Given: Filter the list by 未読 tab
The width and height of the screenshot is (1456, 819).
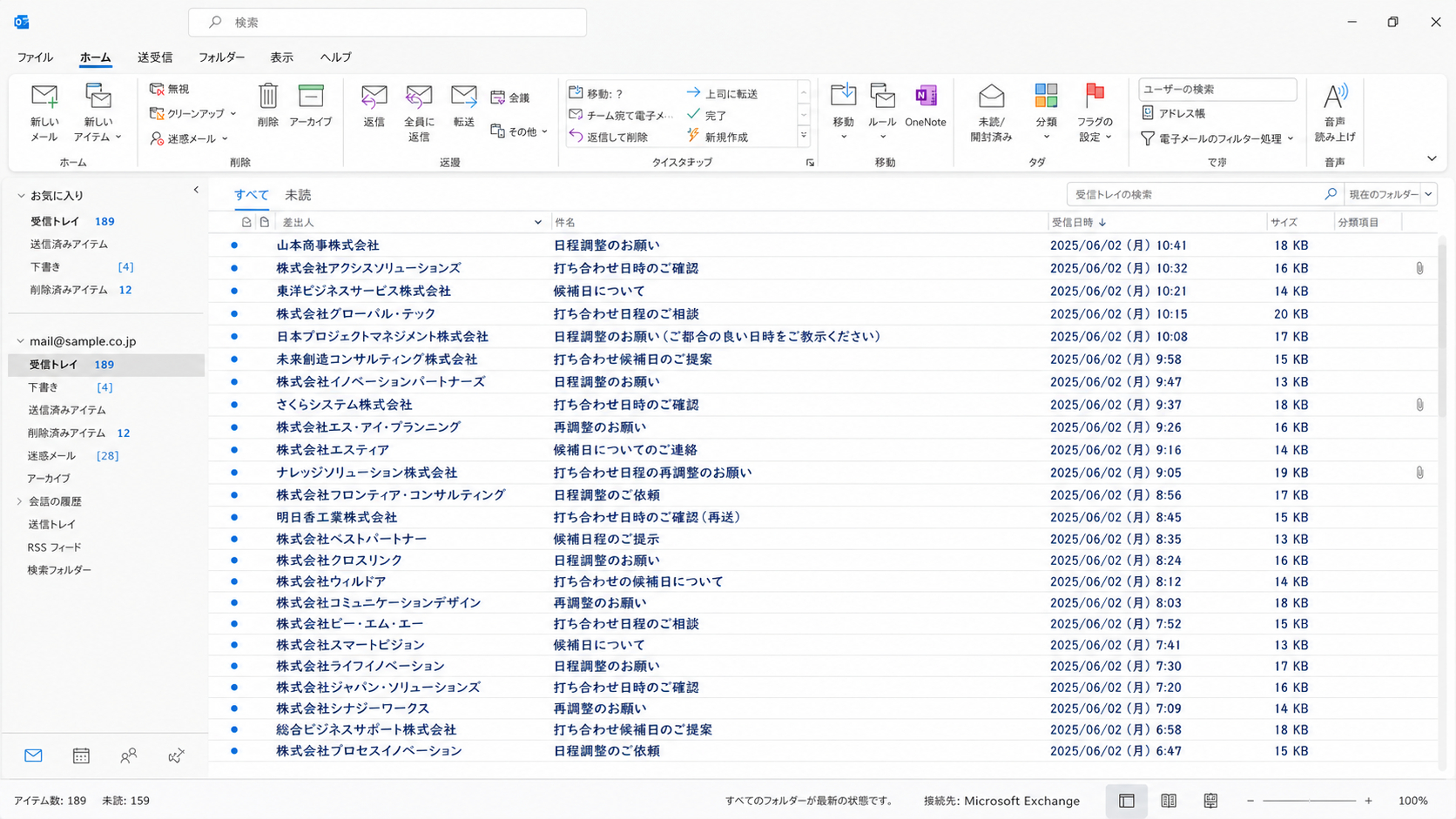Looking at the screenshot, I should (x=298, y=195).
